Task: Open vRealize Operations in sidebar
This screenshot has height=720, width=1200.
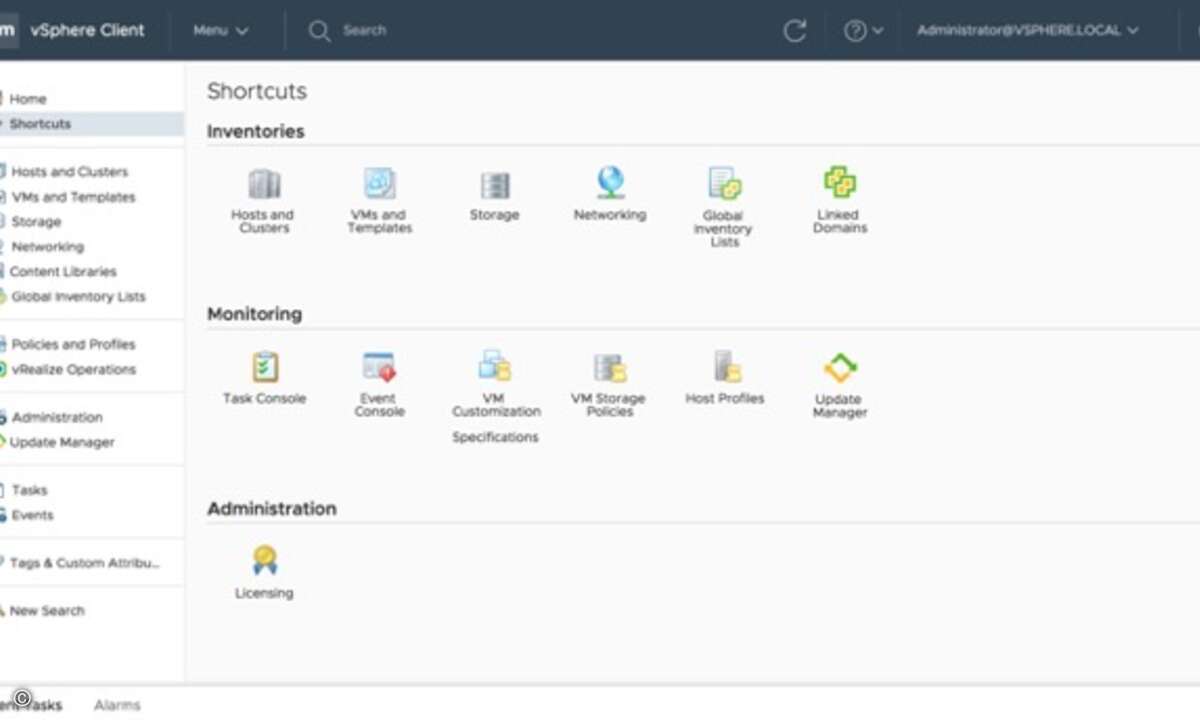Action: click(74, 370)
